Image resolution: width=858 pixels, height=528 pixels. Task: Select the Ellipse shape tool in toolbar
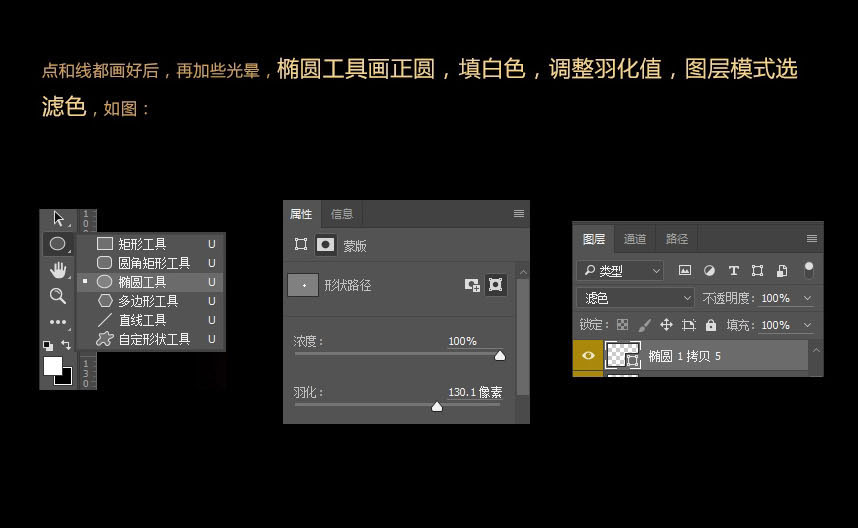57,244
